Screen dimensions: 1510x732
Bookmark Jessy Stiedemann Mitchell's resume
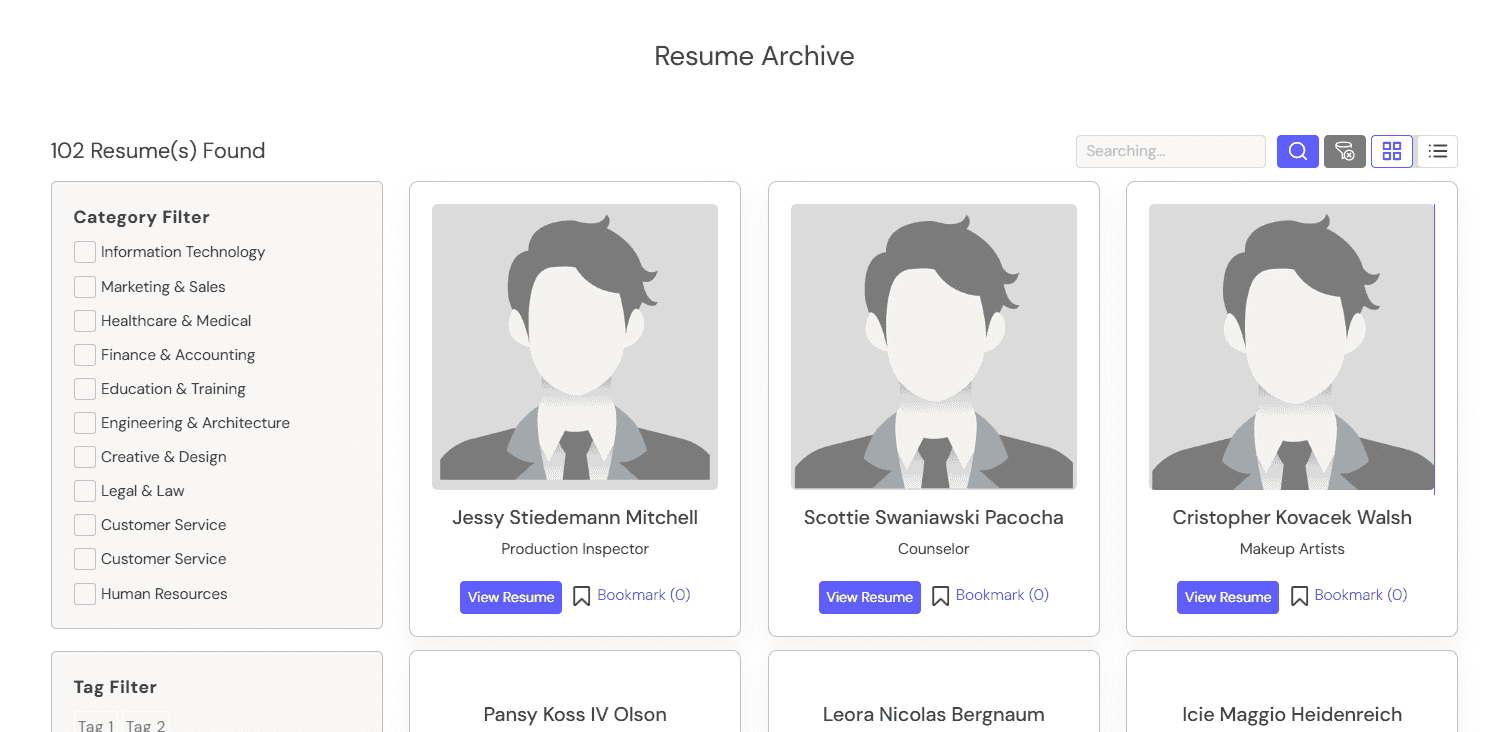click(632, 596)
